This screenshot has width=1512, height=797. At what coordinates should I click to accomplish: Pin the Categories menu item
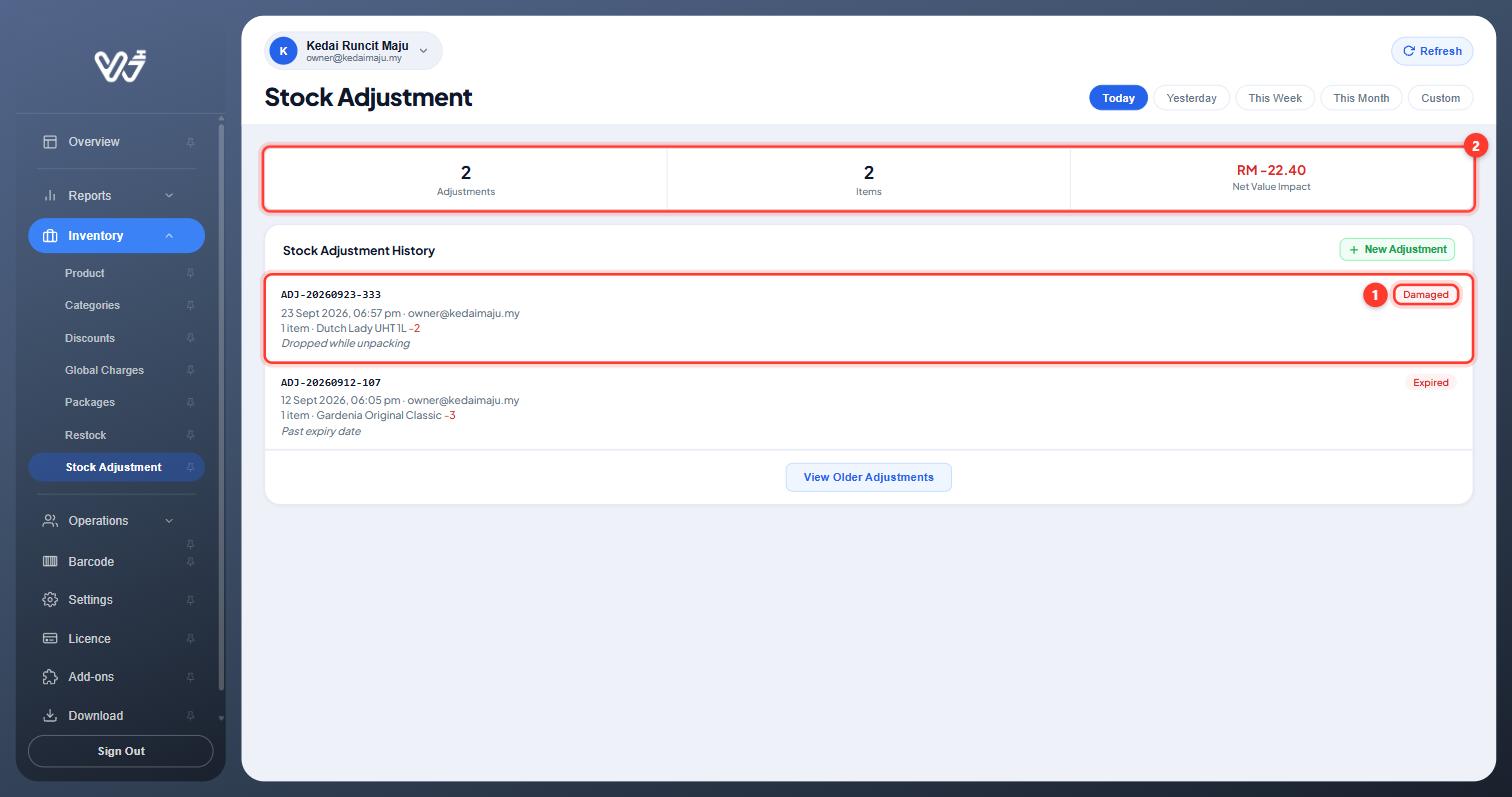[x=190, y=306]
